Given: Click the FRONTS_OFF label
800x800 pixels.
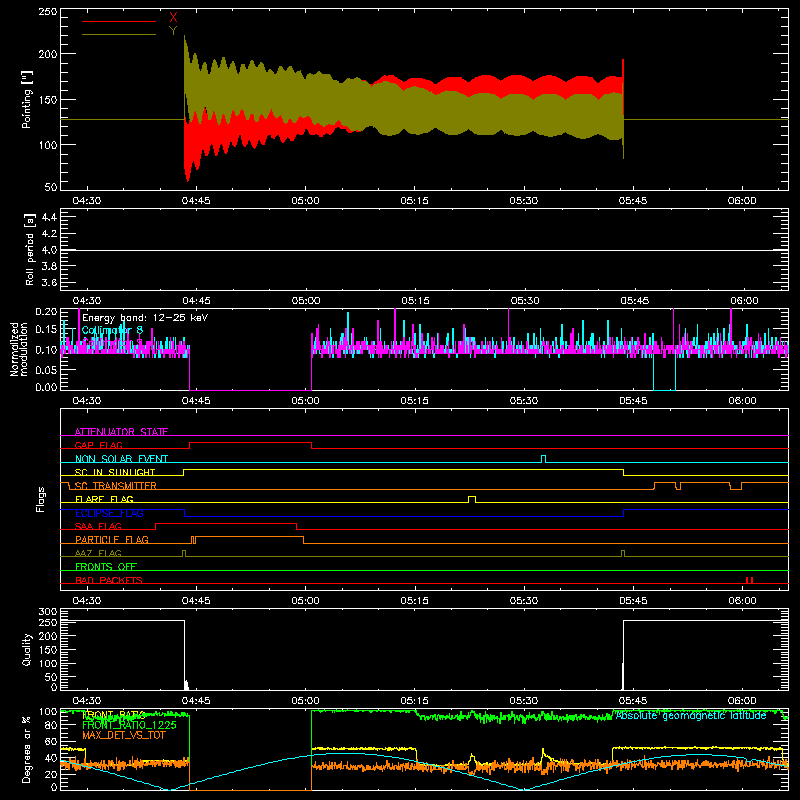Looking at the screenshot, I should (106, 567).
